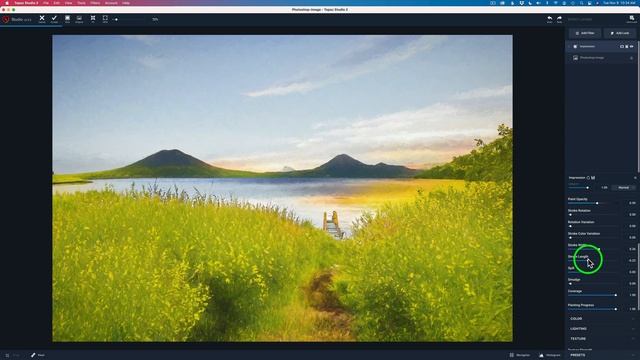Click the Impression filter layer icon
Image resolution: width=640 pixels, height=360 pixels.
click(575, 47)
